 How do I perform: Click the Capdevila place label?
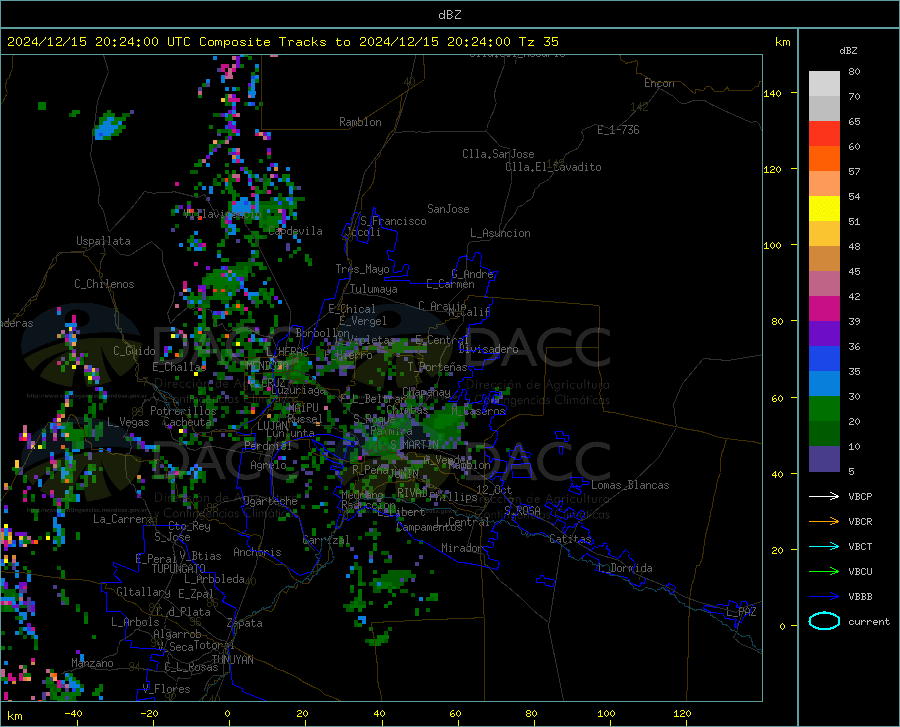(x=295, y=231)
